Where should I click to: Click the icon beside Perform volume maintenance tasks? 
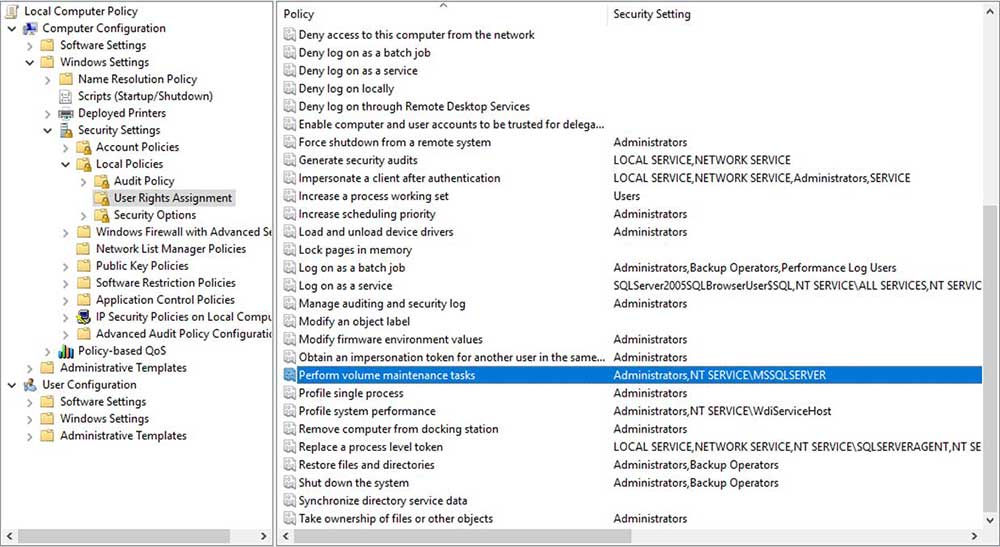(290, 375)
